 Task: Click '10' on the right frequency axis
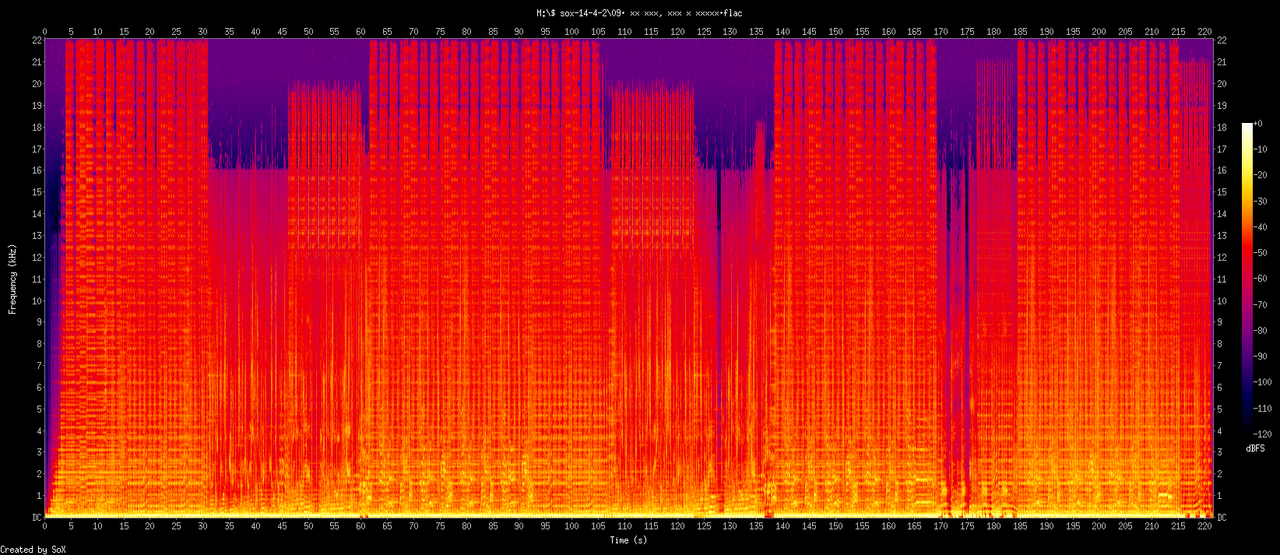(1223, 300)
